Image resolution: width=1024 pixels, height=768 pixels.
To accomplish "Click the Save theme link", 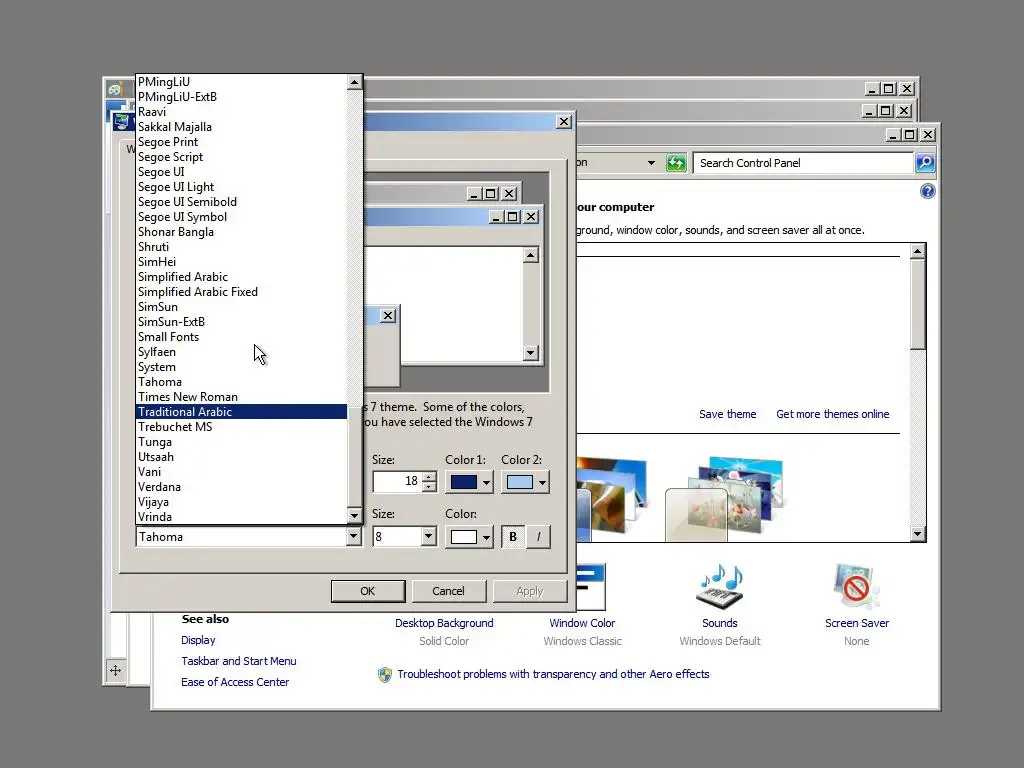I will coord(728,414).
